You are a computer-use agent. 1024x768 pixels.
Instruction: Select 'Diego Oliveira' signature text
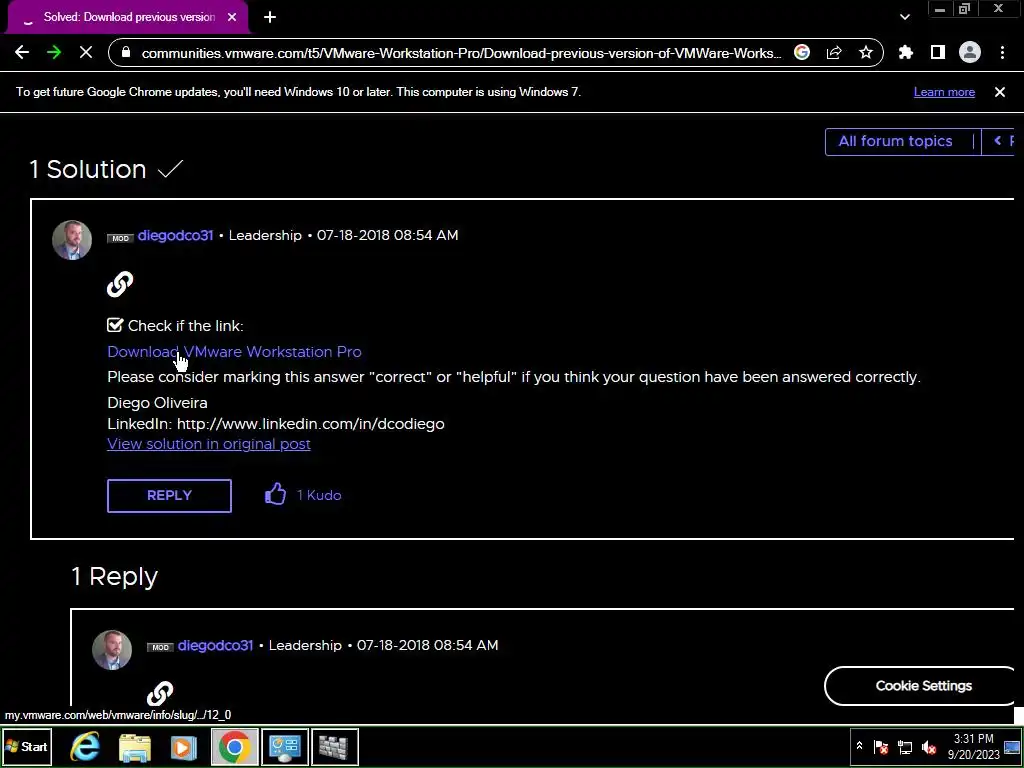point(157,403)
